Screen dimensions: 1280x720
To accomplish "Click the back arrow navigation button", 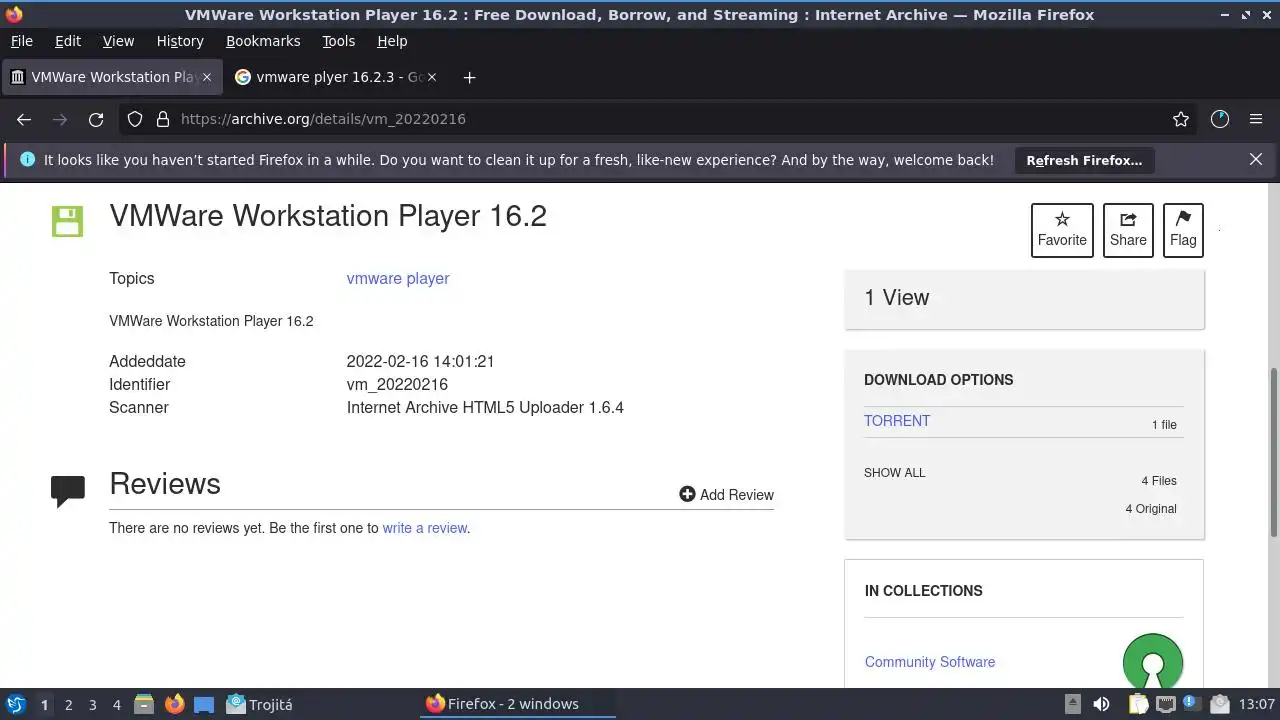I will coord(24,119).
